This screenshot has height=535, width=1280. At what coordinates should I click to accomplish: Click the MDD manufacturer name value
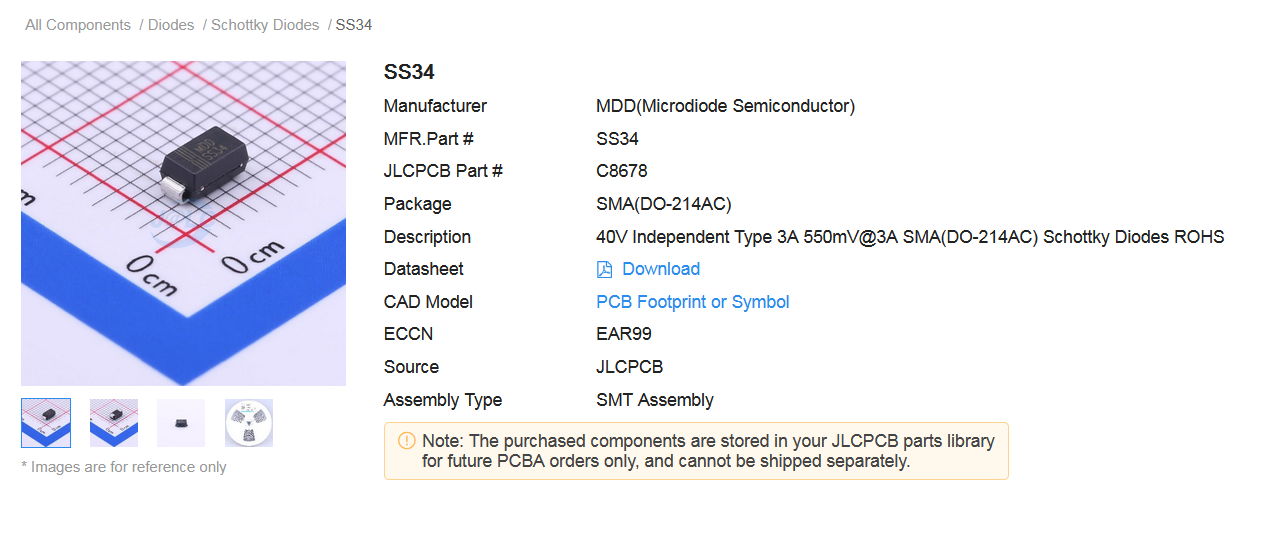click(x=725, y=106)
